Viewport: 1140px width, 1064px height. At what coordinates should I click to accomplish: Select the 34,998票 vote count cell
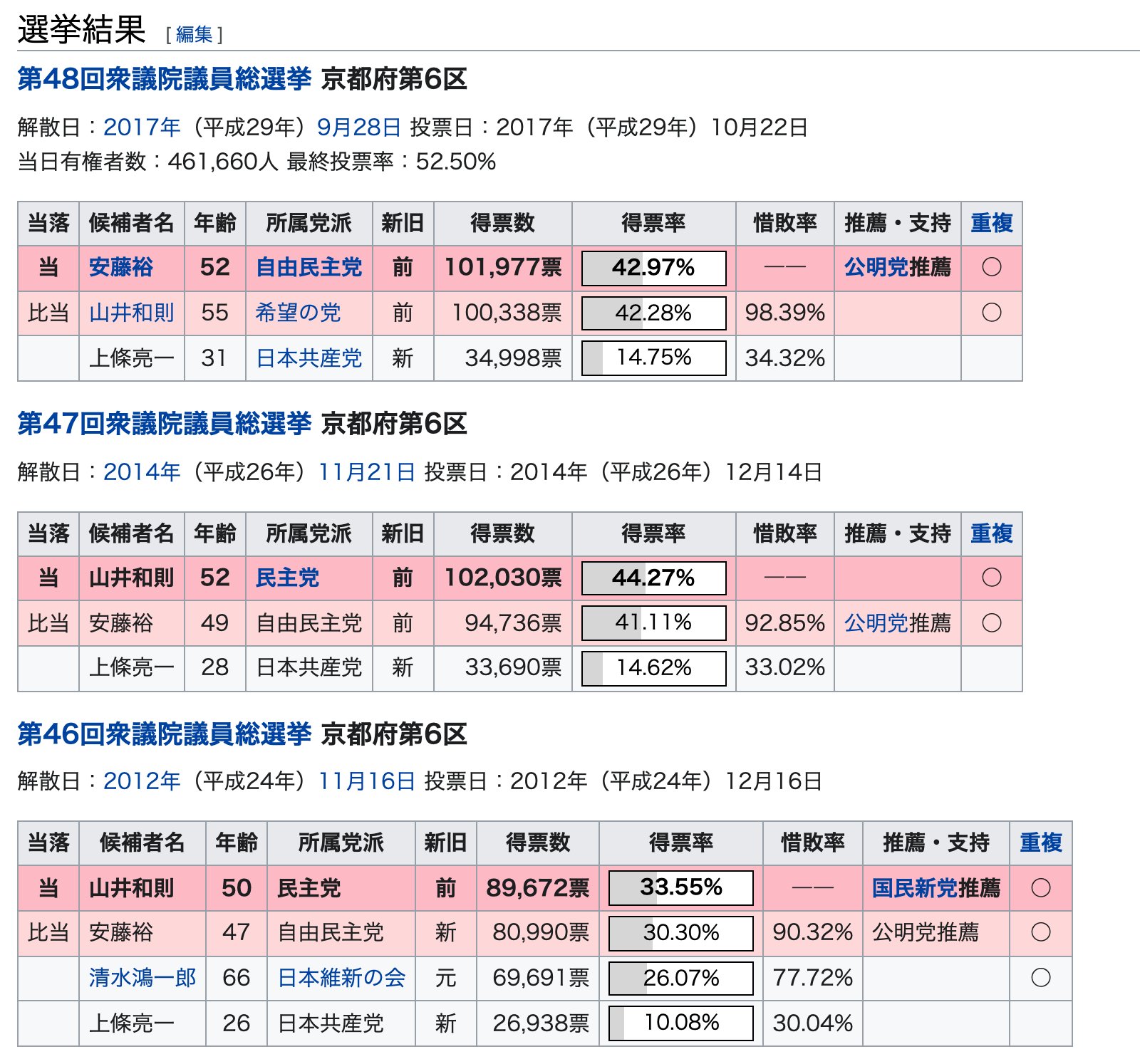point(503,358)
